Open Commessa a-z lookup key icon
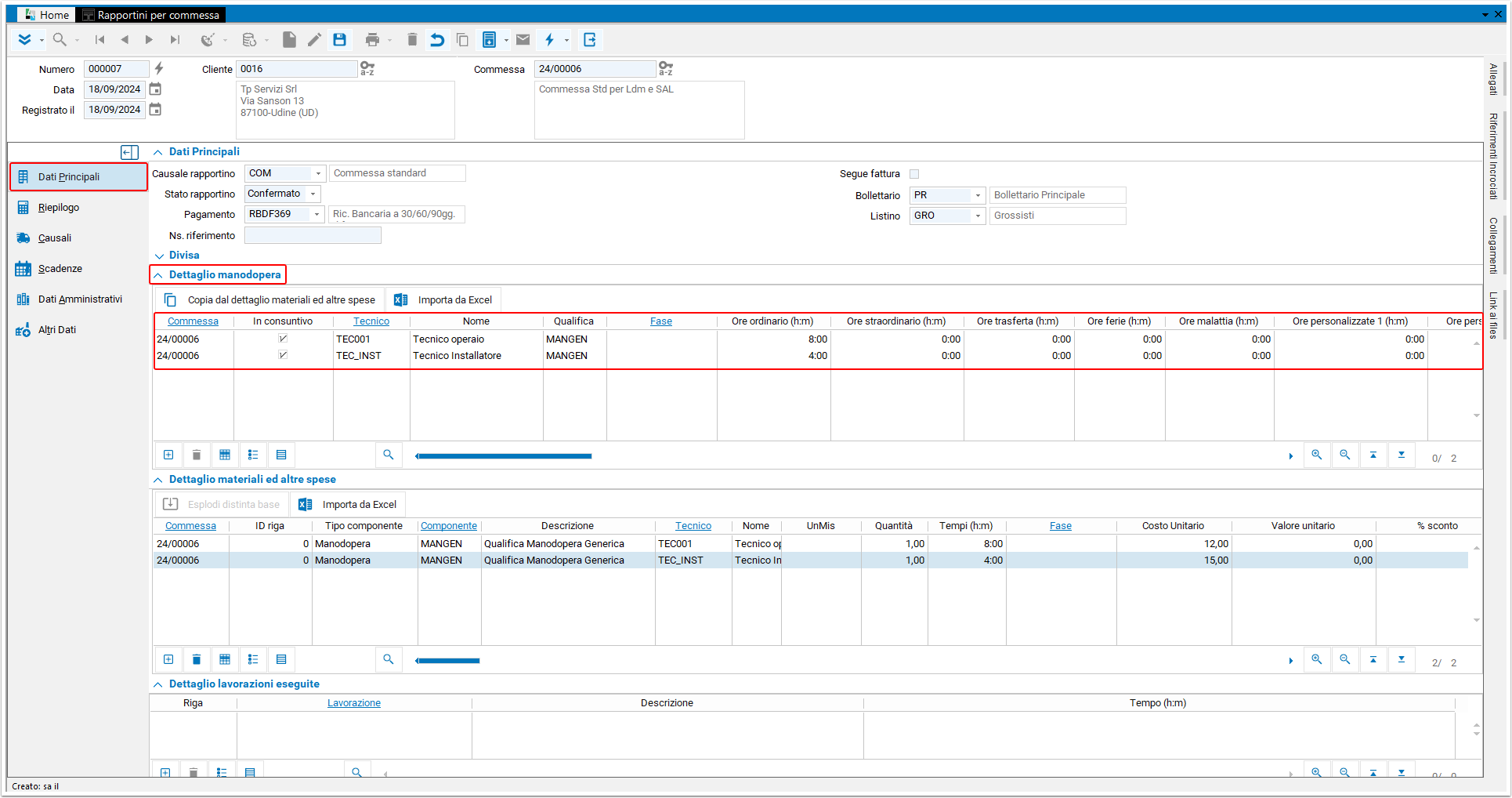 tap(666, 69)
